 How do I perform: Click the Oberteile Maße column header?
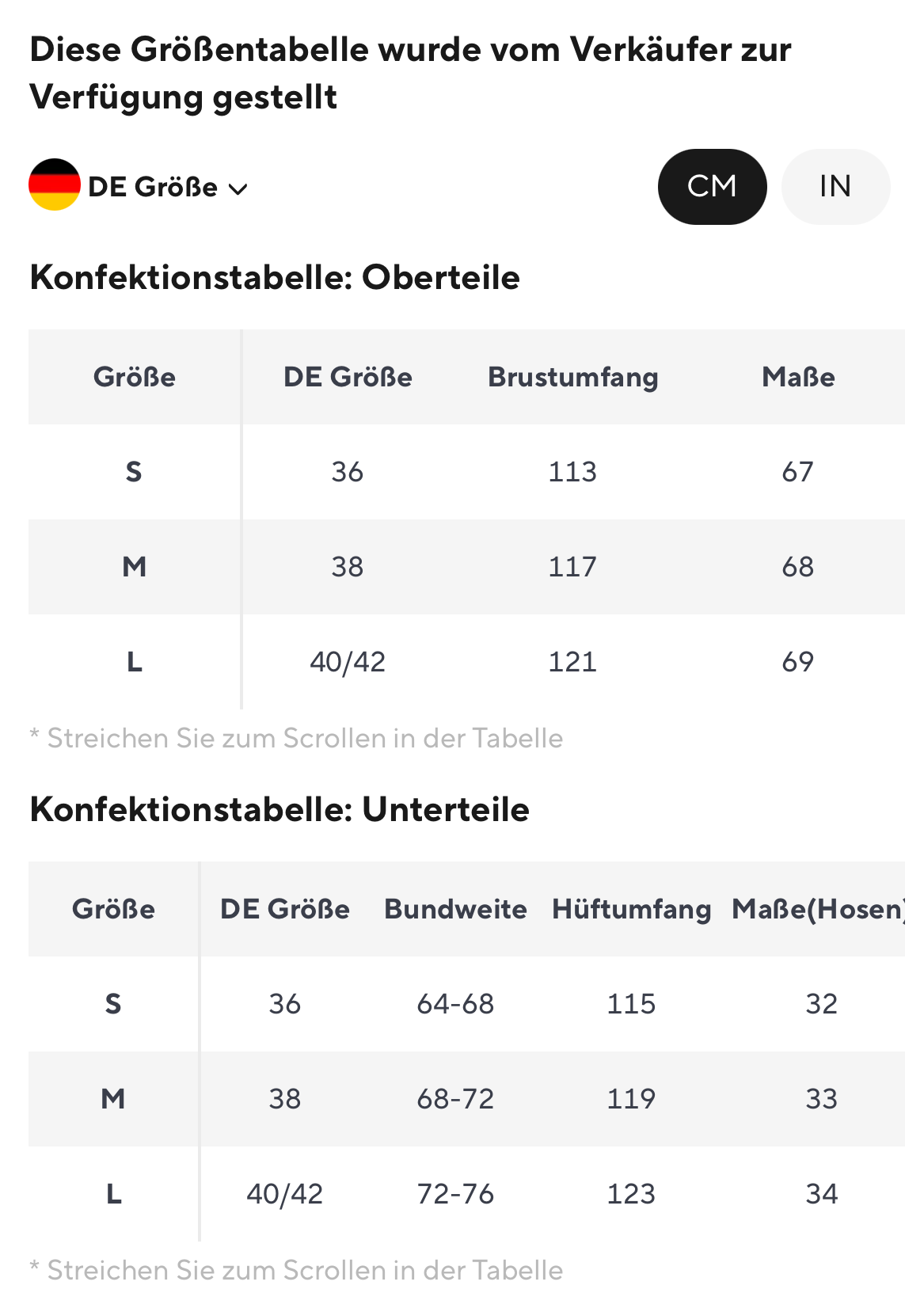(798, 377)
